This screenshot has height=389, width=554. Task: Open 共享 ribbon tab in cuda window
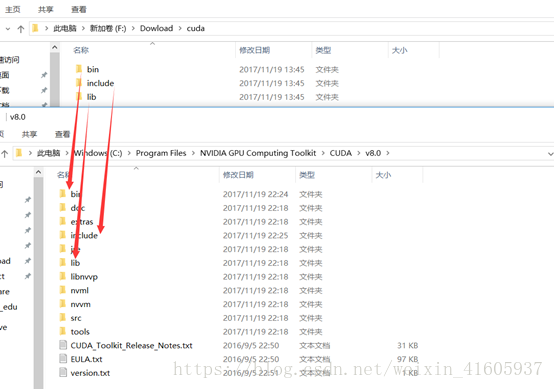pos(46,10)
